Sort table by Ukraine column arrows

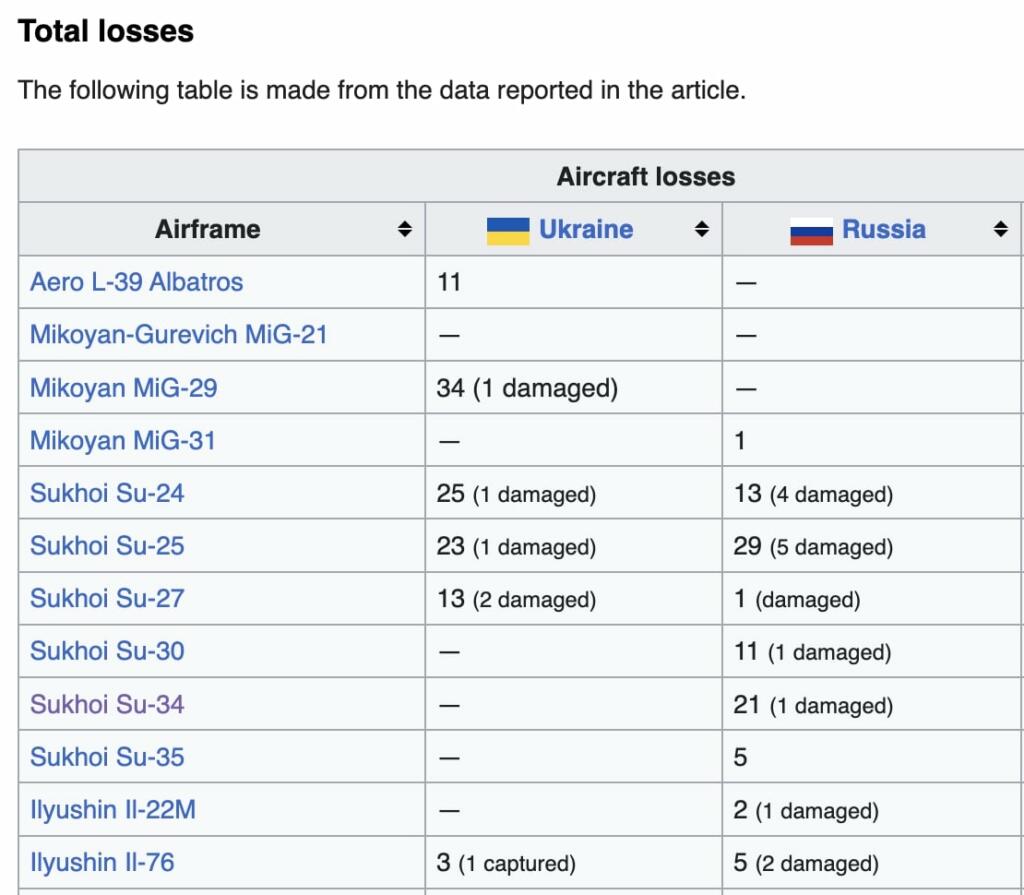[701, 230]
